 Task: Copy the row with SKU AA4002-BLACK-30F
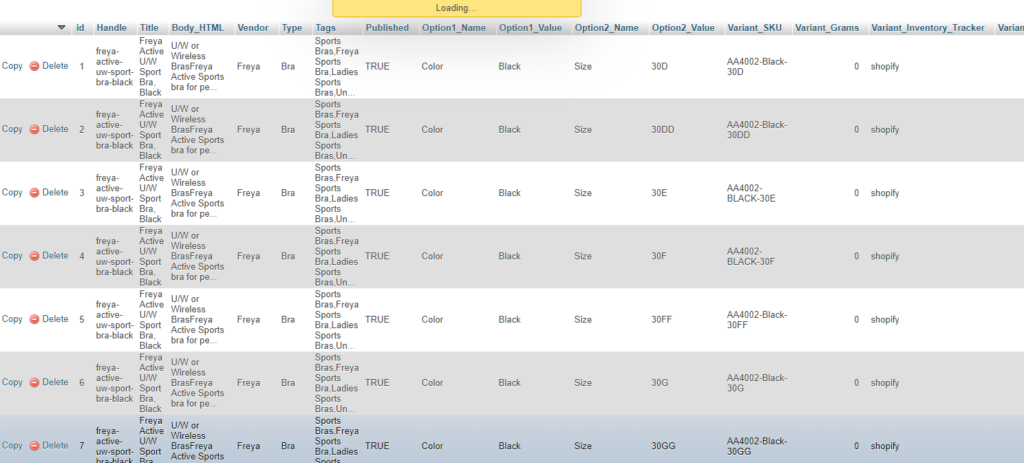coord(12,256)
